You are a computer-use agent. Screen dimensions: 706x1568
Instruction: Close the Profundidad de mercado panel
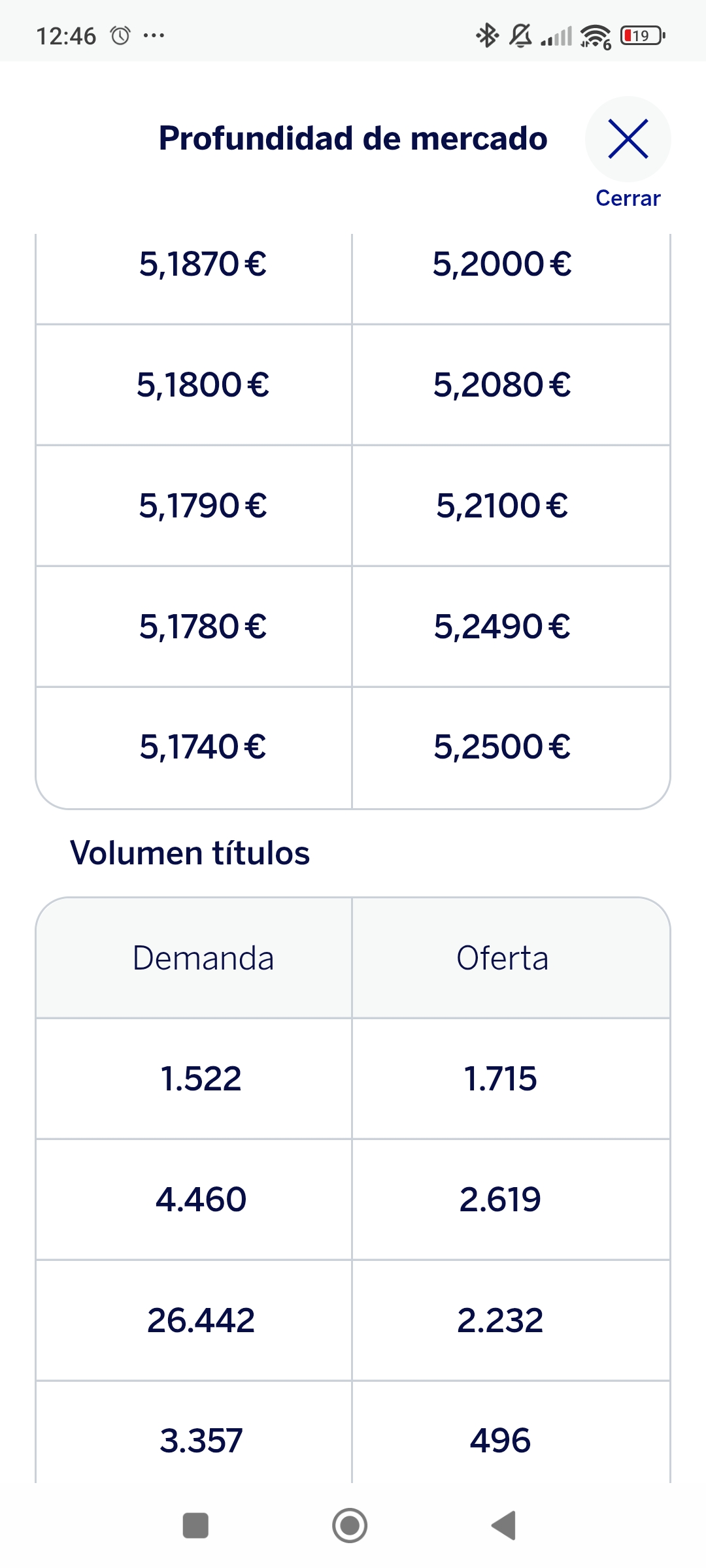coord(628,139)
